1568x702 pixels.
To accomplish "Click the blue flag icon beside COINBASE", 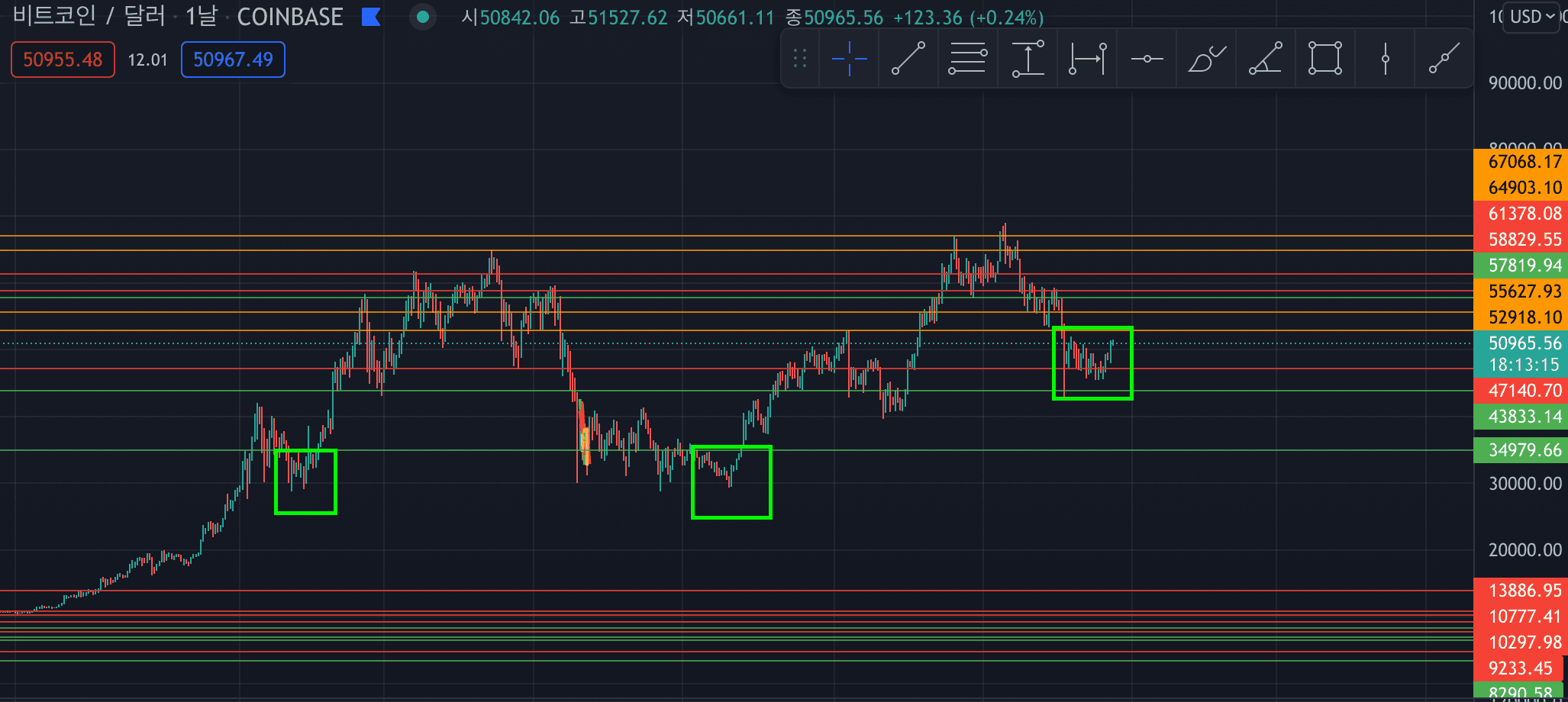I will pyautogui.click(x=371, y=17).
